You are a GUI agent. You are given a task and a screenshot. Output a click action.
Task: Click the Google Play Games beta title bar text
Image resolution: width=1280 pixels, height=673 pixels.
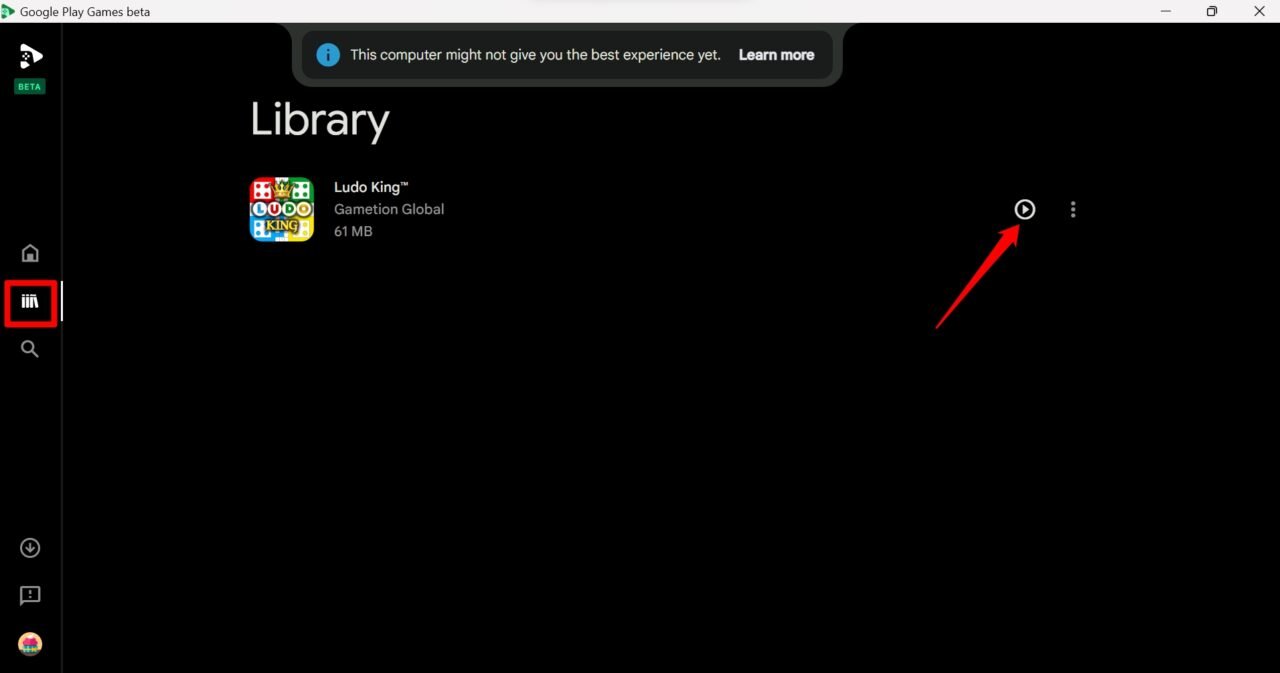point(84,11)
